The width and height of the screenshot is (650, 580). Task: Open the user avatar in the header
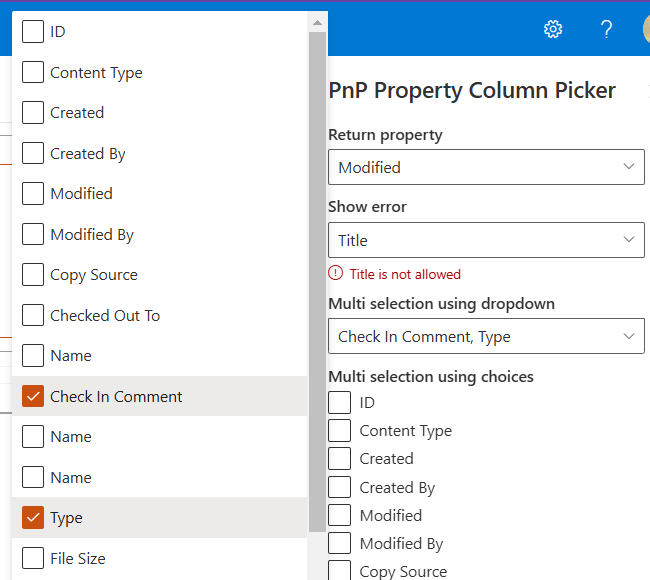(645, 29)
